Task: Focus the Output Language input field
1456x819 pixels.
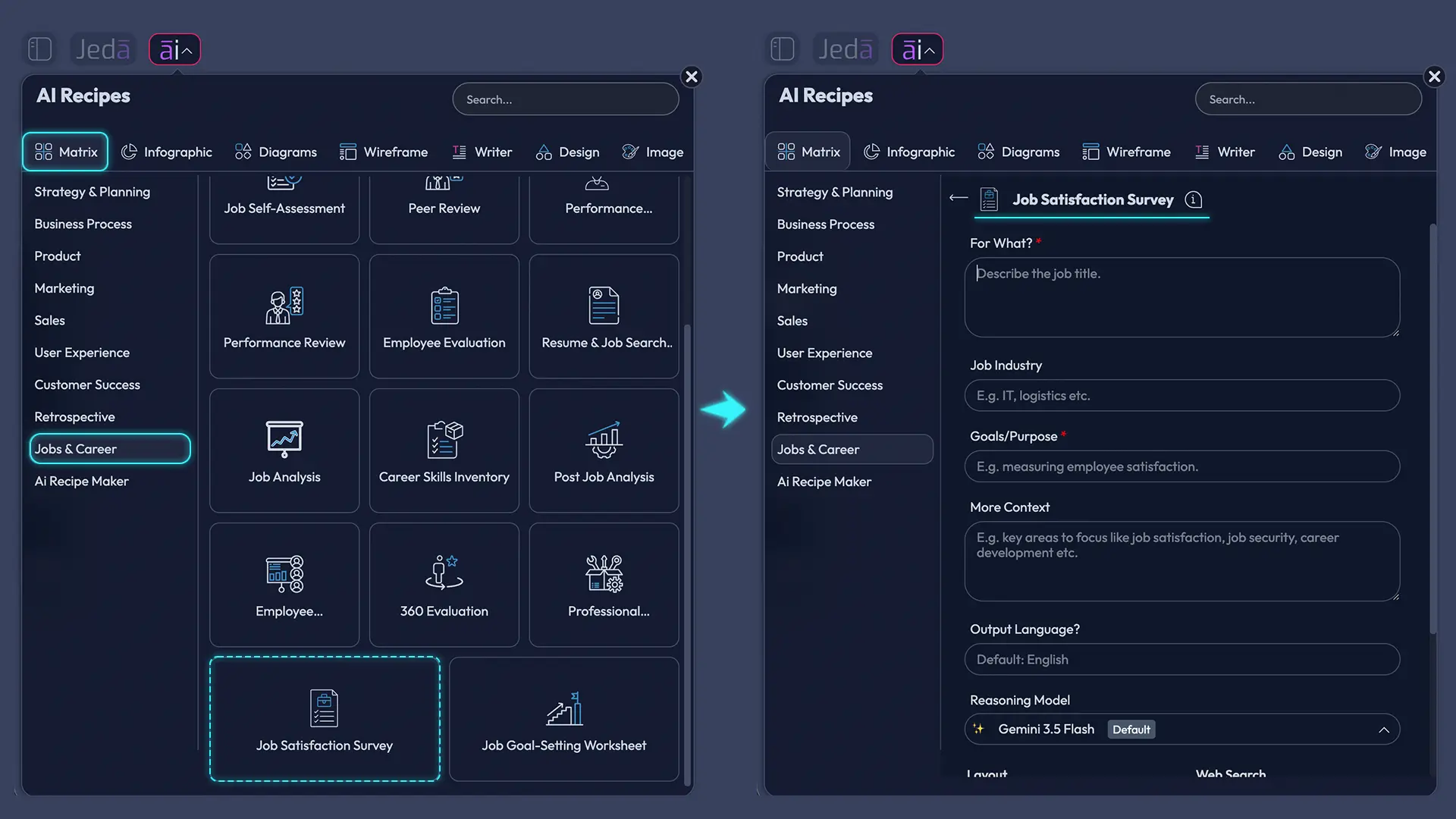Action: coord(1182,660)
